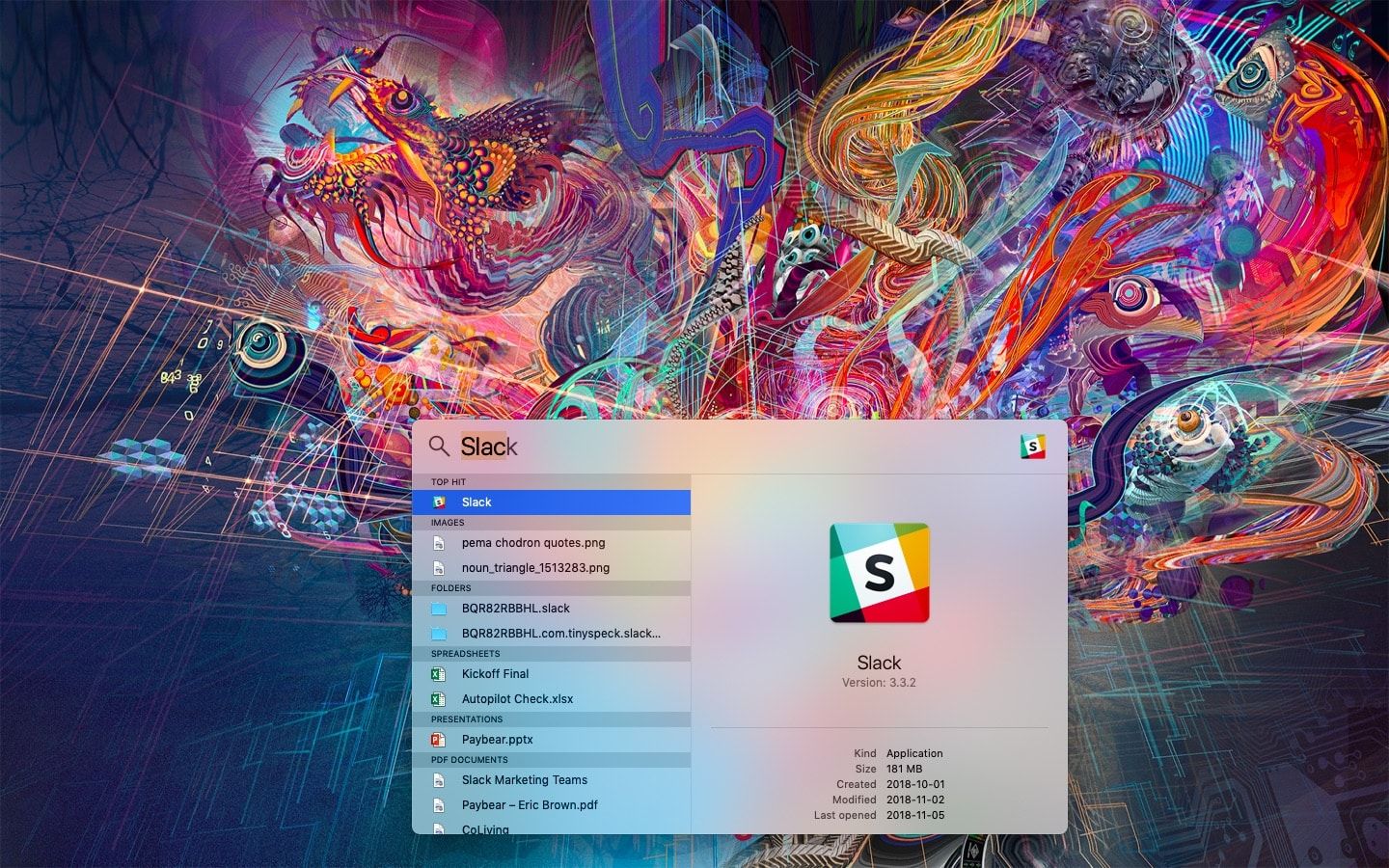Click the Kind Application value
The image size is (1389, 868).
coord(914,753)
